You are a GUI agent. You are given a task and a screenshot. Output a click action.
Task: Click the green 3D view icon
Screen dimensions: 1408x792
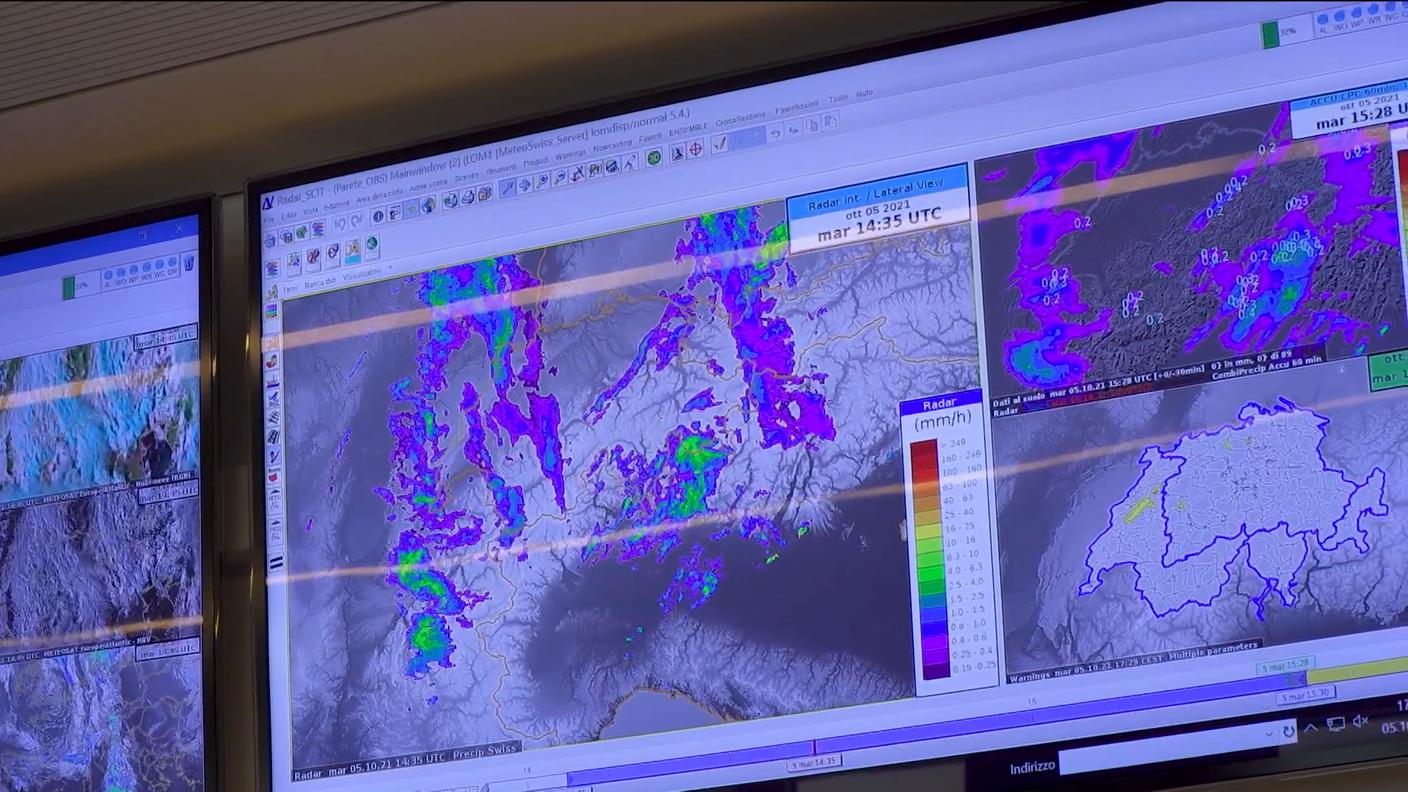653,158
